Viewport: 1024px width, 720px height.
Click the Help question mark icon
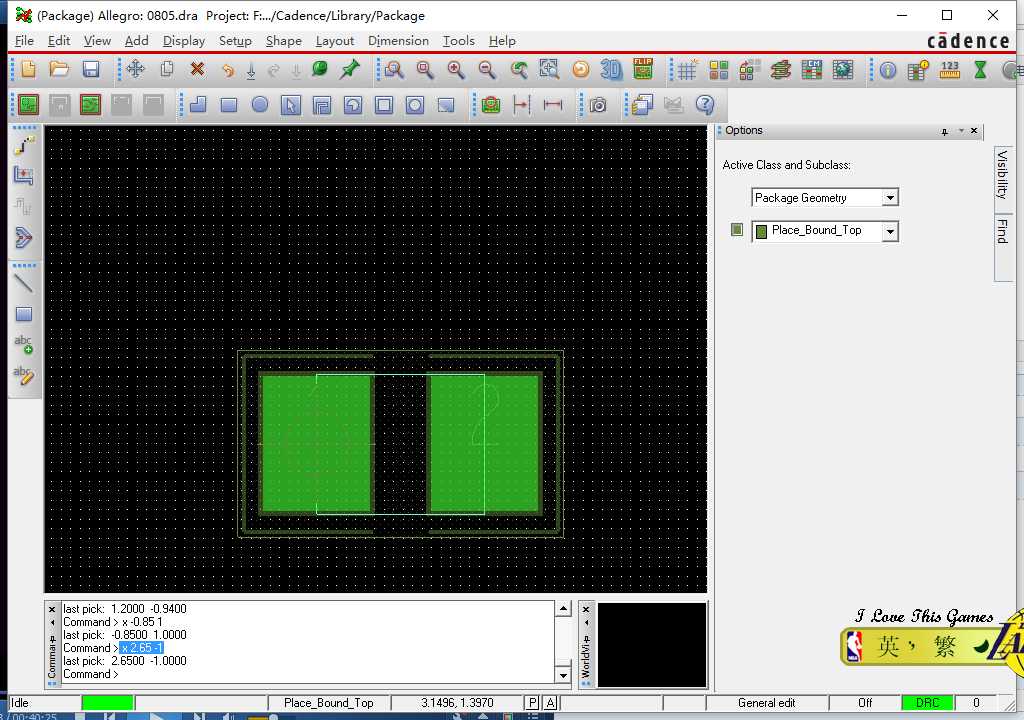705,105
